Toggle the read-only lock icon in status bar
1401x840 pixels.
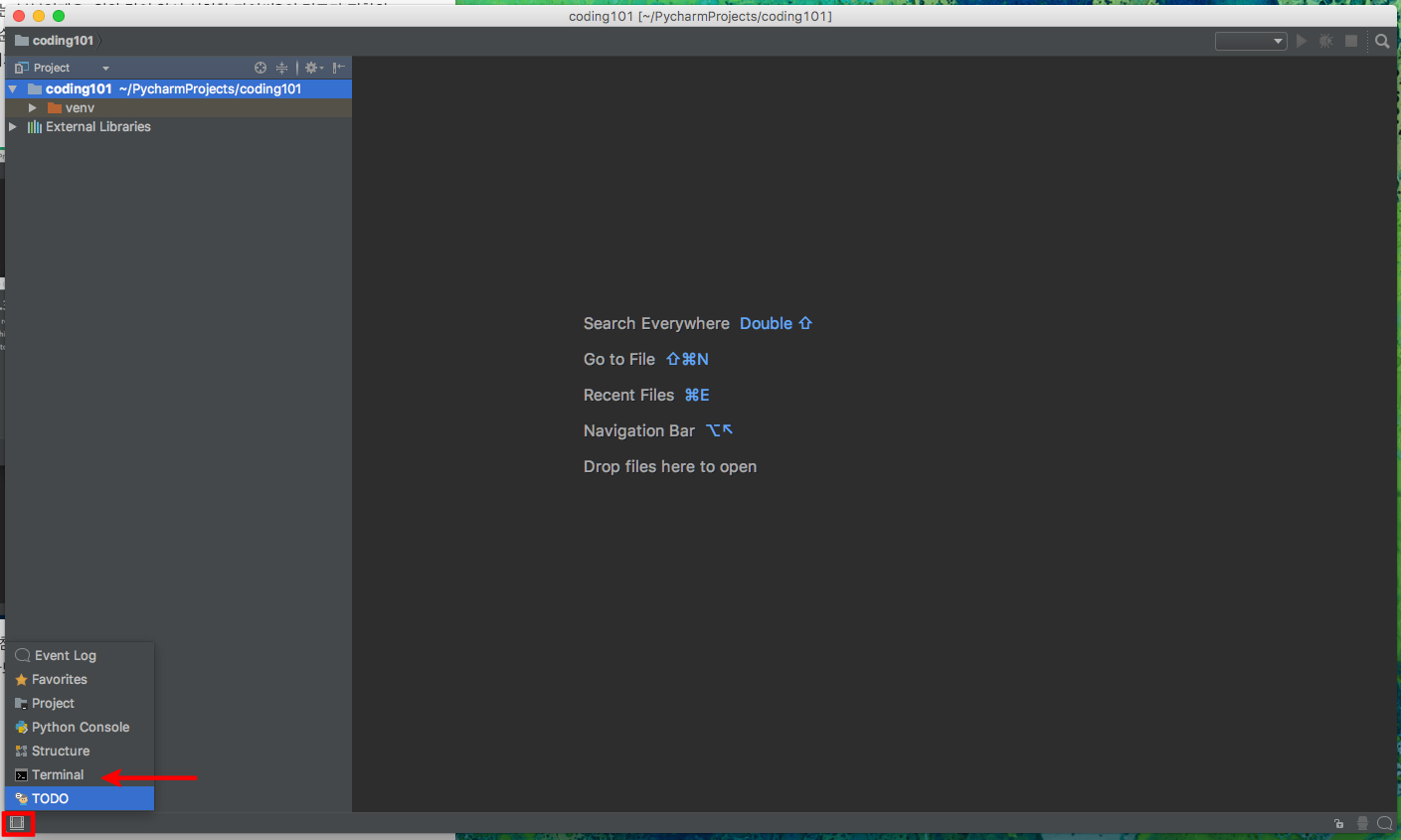[1339, 823]
